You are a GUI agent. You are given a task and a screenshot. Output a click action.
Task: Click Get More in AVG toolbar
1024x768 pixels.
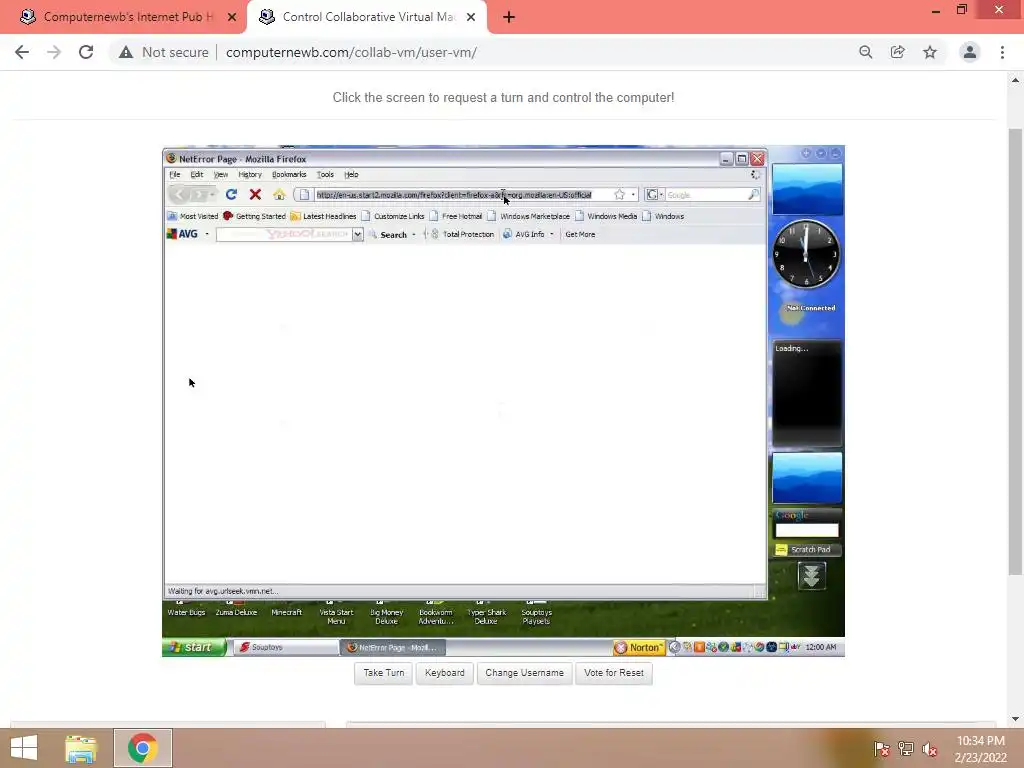click(580, 234)
